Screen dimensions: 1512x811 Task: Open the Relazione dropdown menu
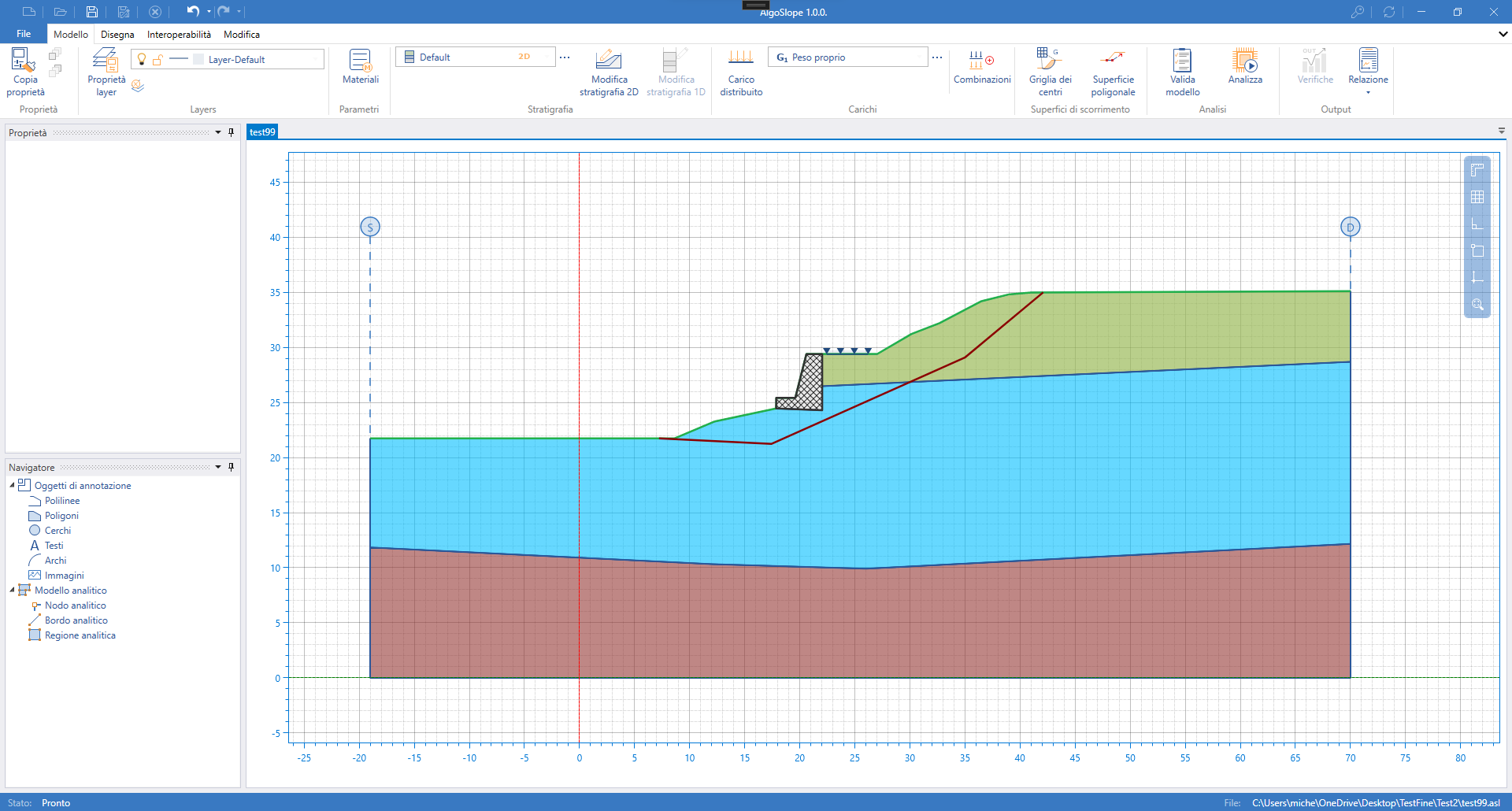[x=1368, y=92]
